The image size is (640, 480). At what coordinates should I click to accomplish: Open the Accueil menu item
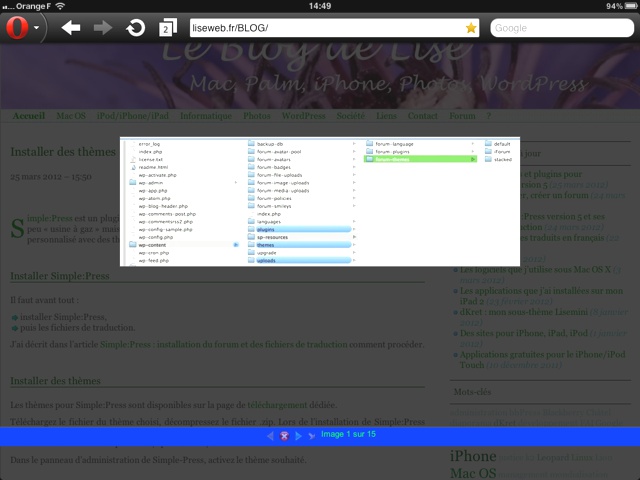(29, 116)
